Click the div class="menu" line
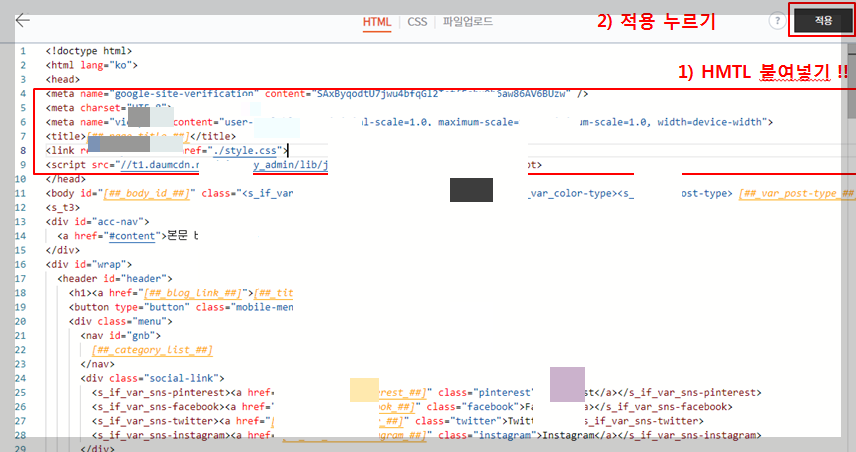Image resolution: width=856 pixels, height=452 pixels. (x=121, y=321)
